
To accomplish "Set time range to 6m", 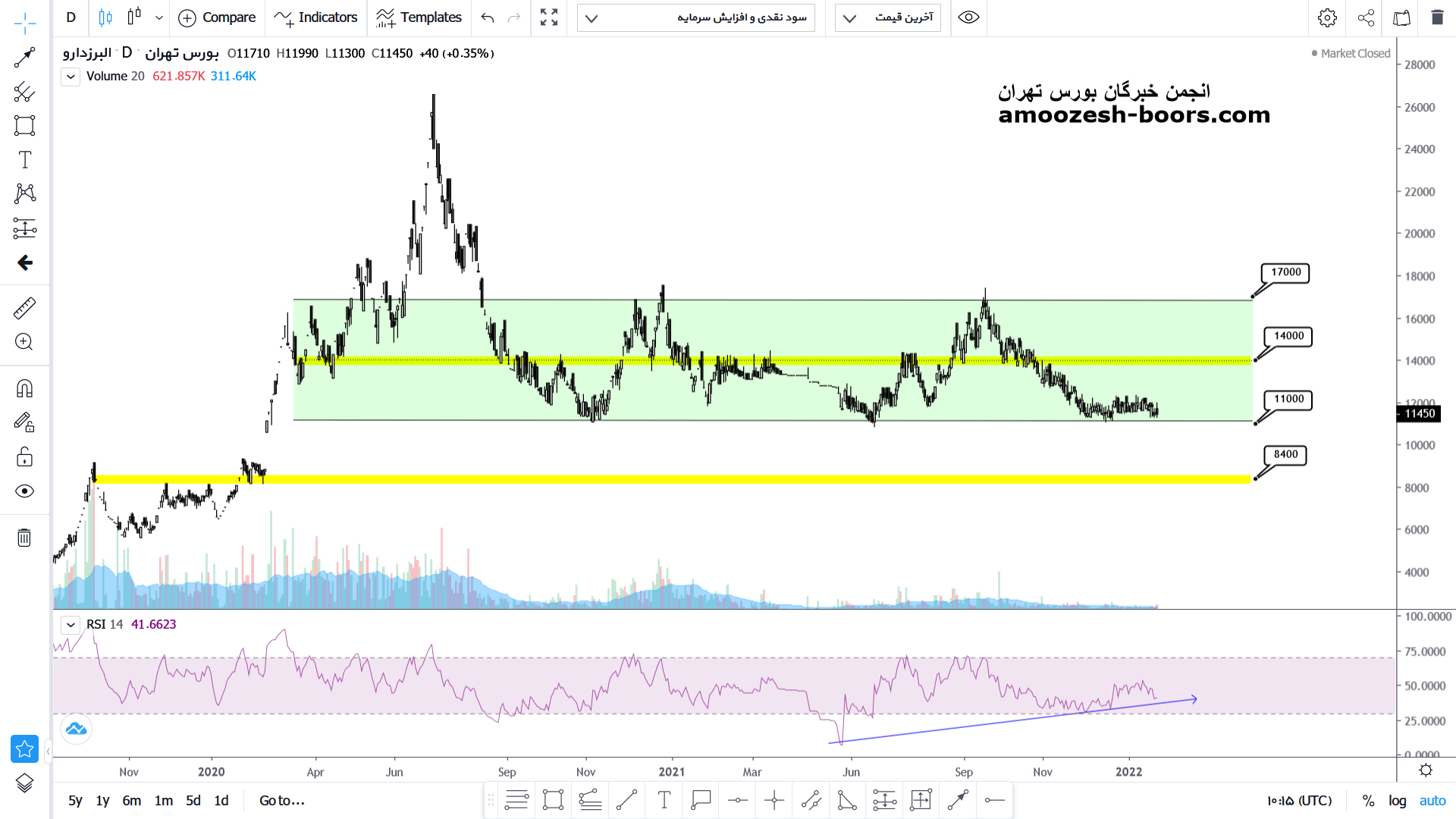I will click(x=132, y=801).
